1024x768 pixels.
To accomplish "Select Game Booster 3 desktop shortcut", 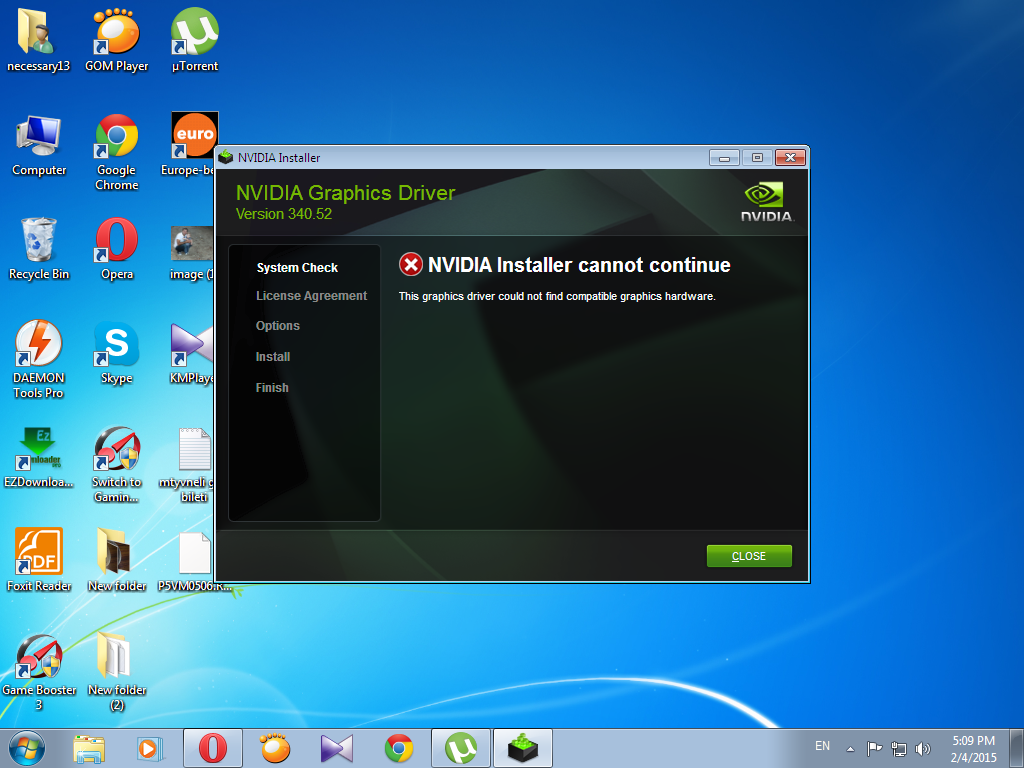I will 39,672.
